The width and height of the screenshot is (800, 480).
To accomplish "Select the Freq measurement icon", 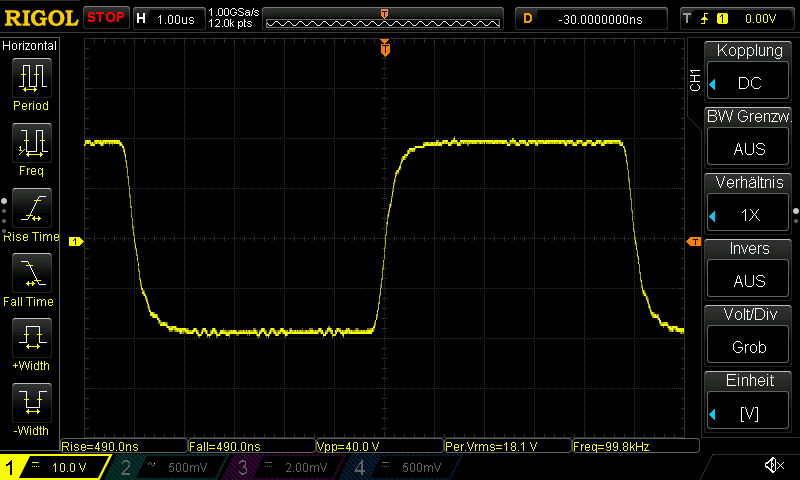I will 32,142.
